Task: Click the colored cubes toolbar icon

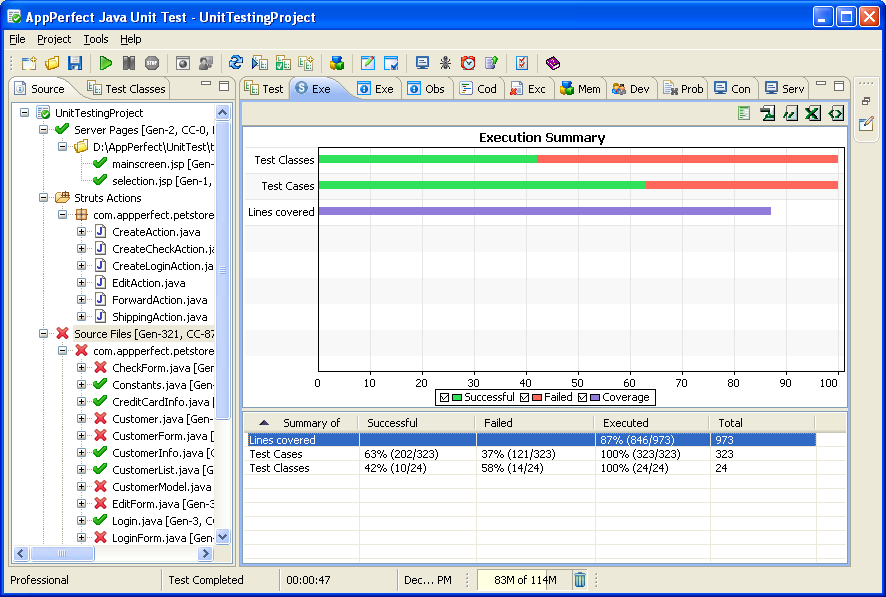Action: click(x=337, y=63)
